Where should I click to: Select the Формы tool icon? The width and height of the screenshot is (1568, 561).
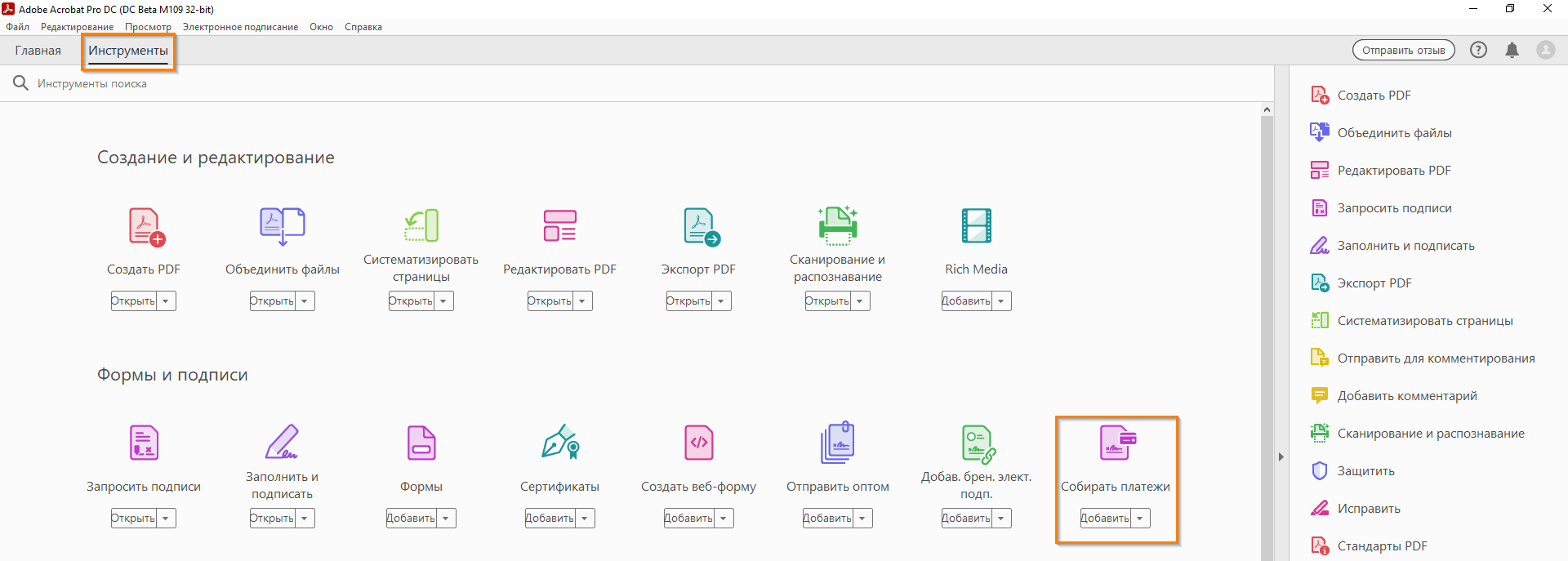pyautogui.click(x=421, y=443)
